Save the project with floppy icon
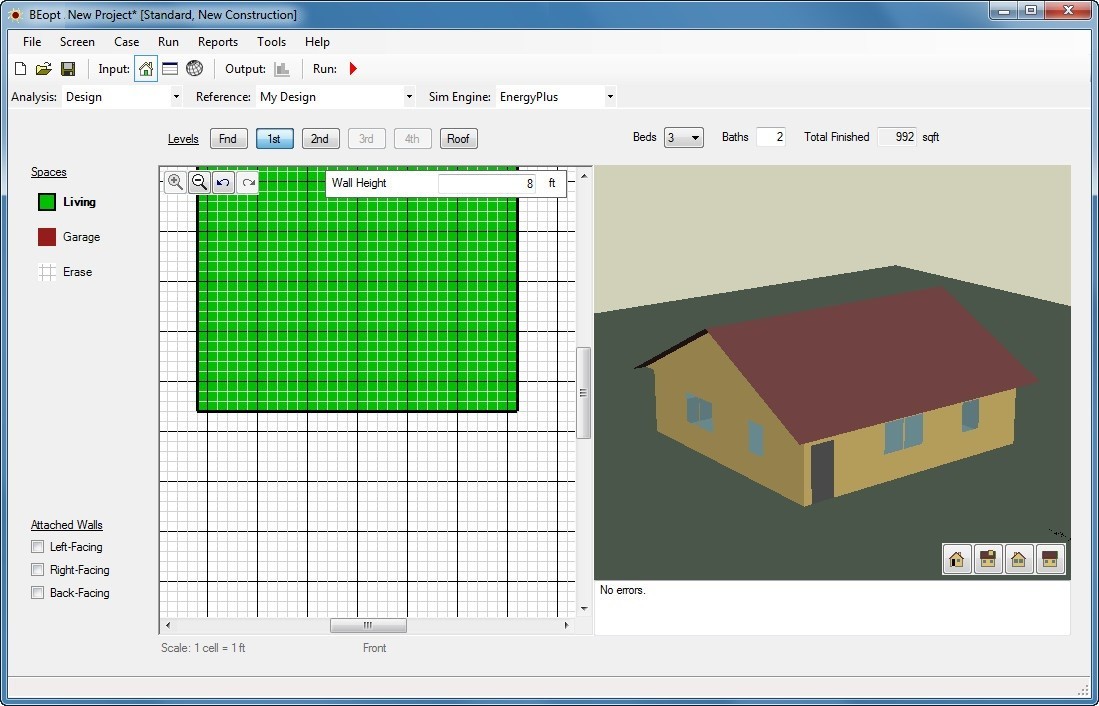This screenshot has width=1099, height=706. pyautogui.click(x=68, y=69)
